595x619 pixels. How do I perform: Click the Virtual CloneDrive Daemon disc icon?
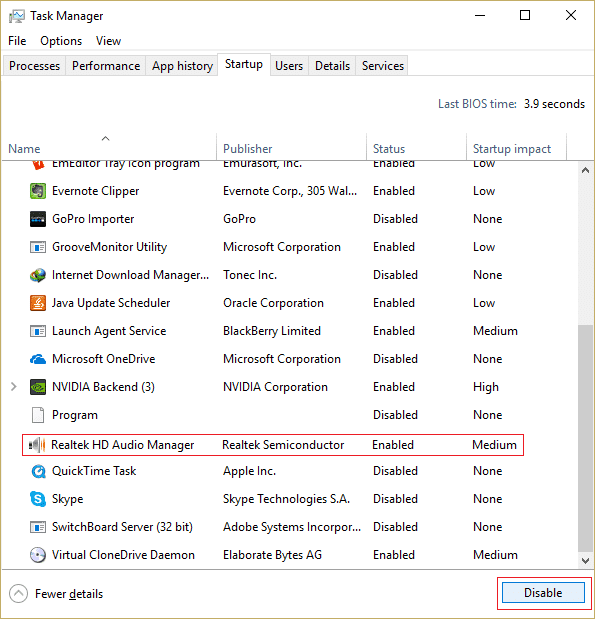(x=38, y=555)
